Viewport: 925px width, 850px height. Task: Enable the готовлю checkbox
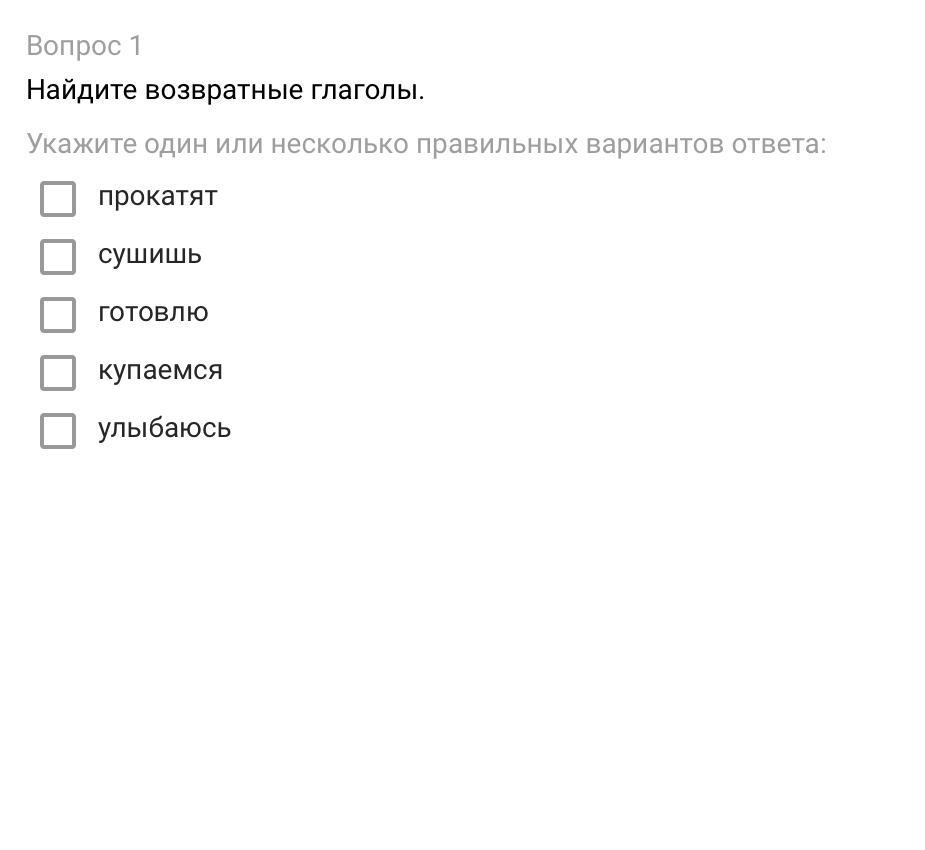pos(58,314)
